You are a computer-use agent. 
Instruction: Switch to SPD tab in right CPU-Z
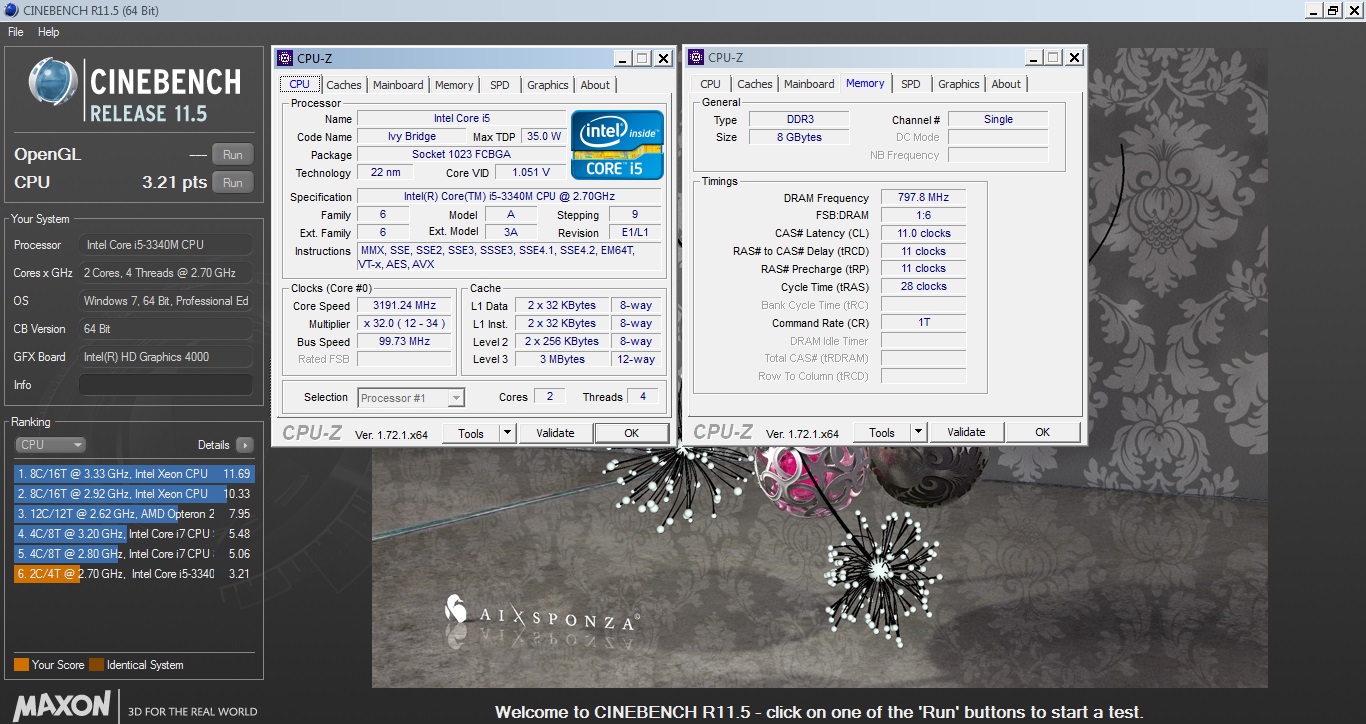[910, 84]
